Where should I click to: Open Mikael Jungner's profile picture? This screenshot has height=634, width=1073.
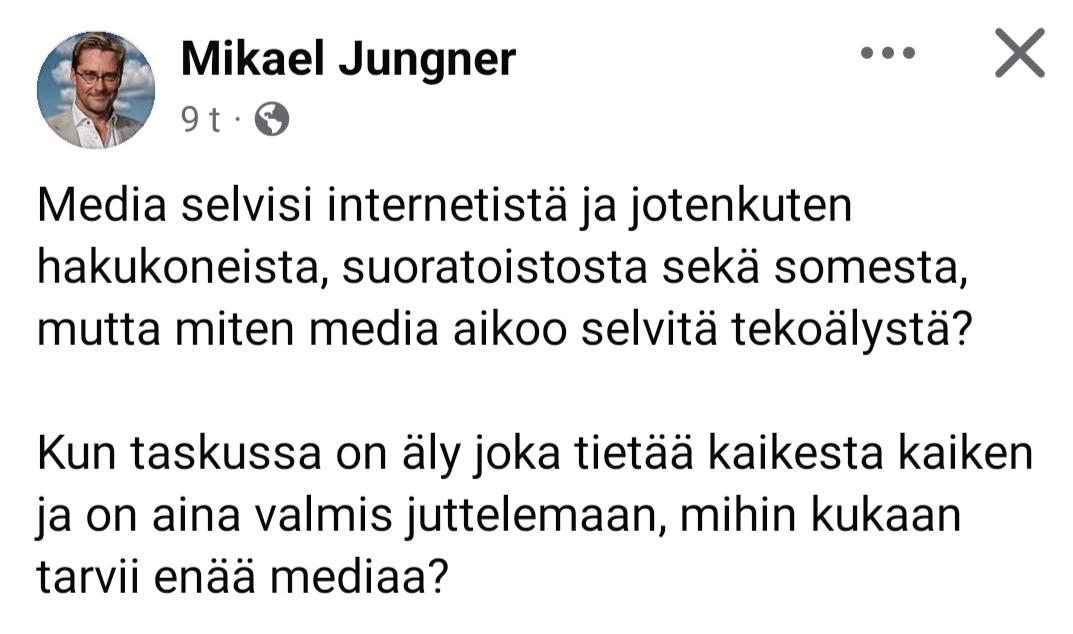[96, 90]
